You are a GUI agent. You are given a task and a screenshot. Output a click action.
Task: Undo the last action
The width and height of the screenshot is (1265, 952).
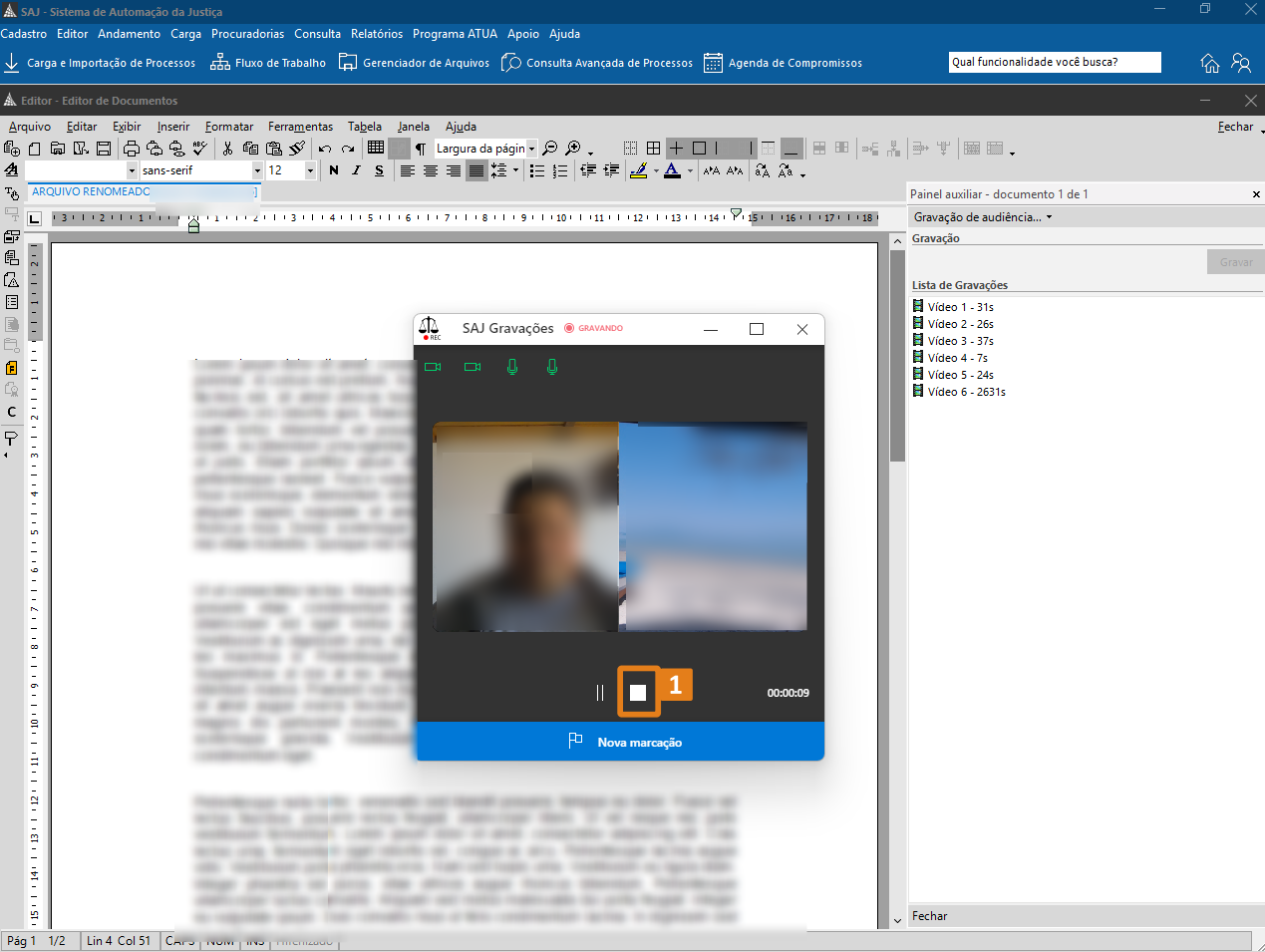pyautogui.click(x=325, y=149)
